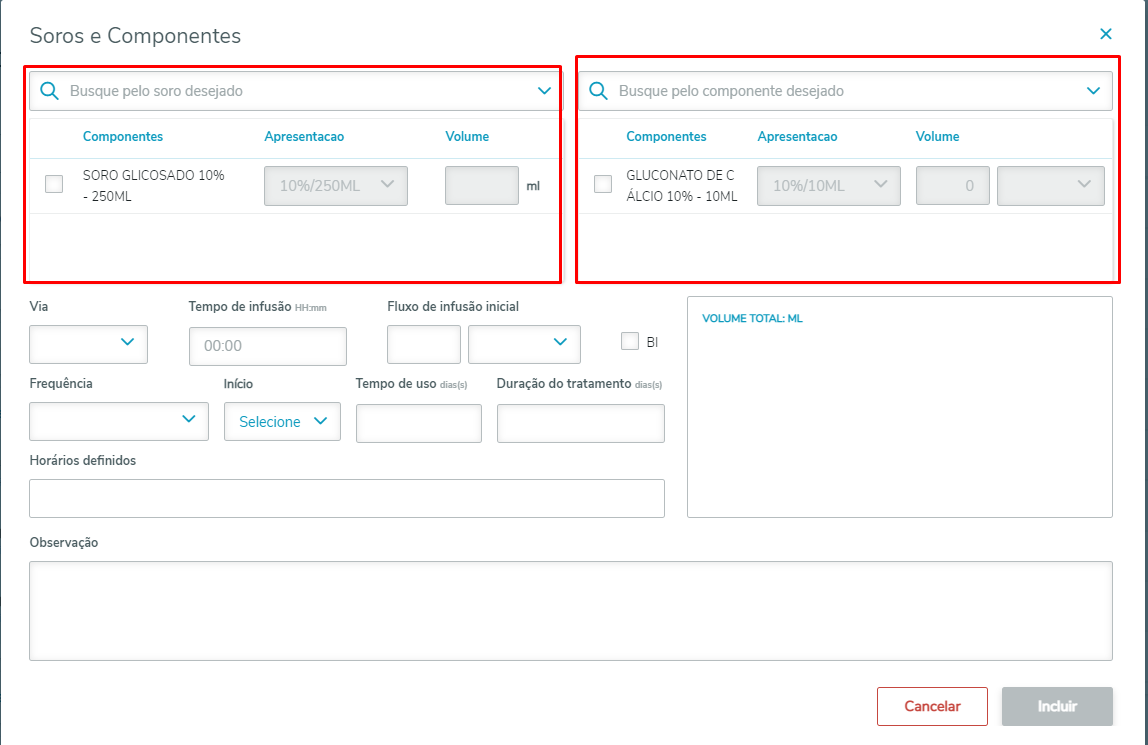The image size is (1148, 745).
Task: Enable the BI checkbox
Action: tap(630, 341)
